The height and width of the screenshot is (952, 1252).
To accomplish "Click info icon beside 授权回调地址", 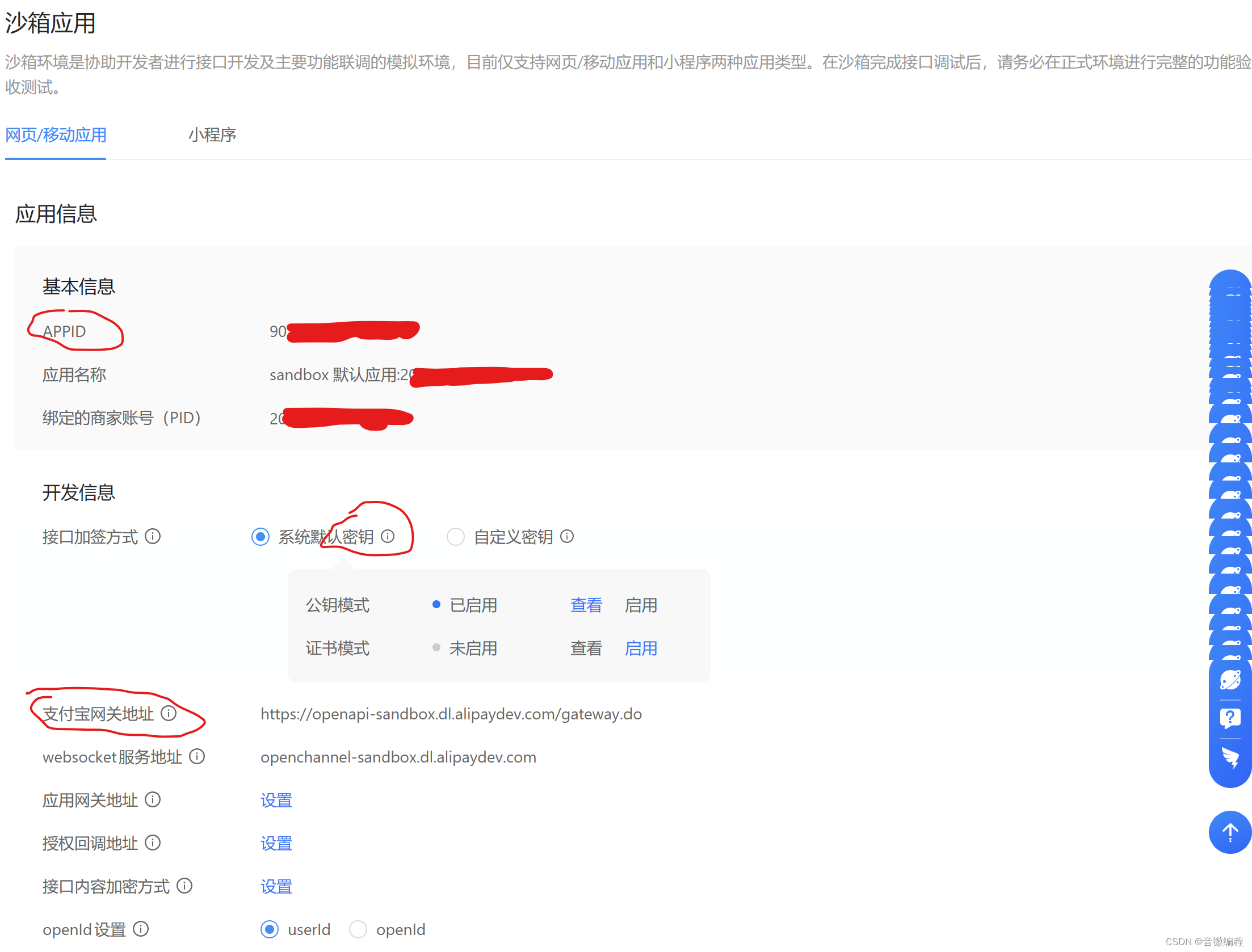I will (153, 843).
